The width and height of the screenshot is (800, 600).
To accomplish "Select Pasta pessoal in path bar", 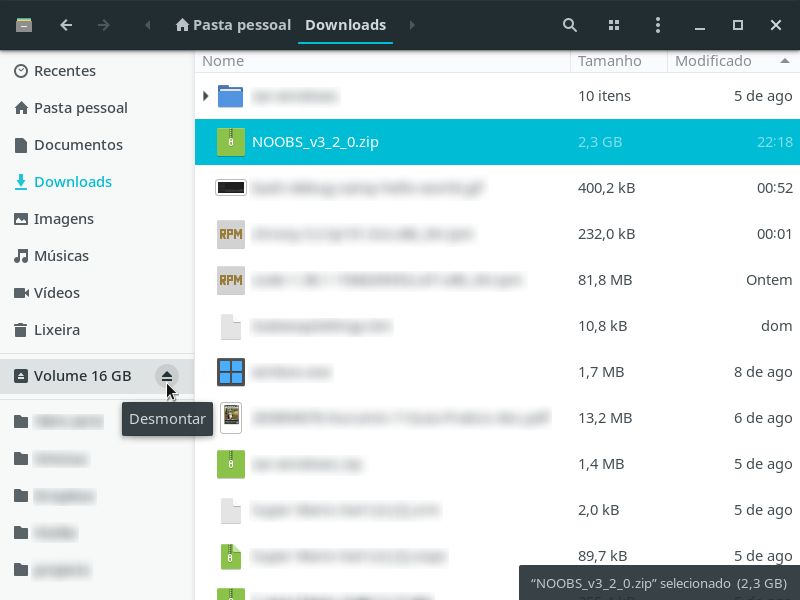I will pyautogui.click(x=233, y=25).
